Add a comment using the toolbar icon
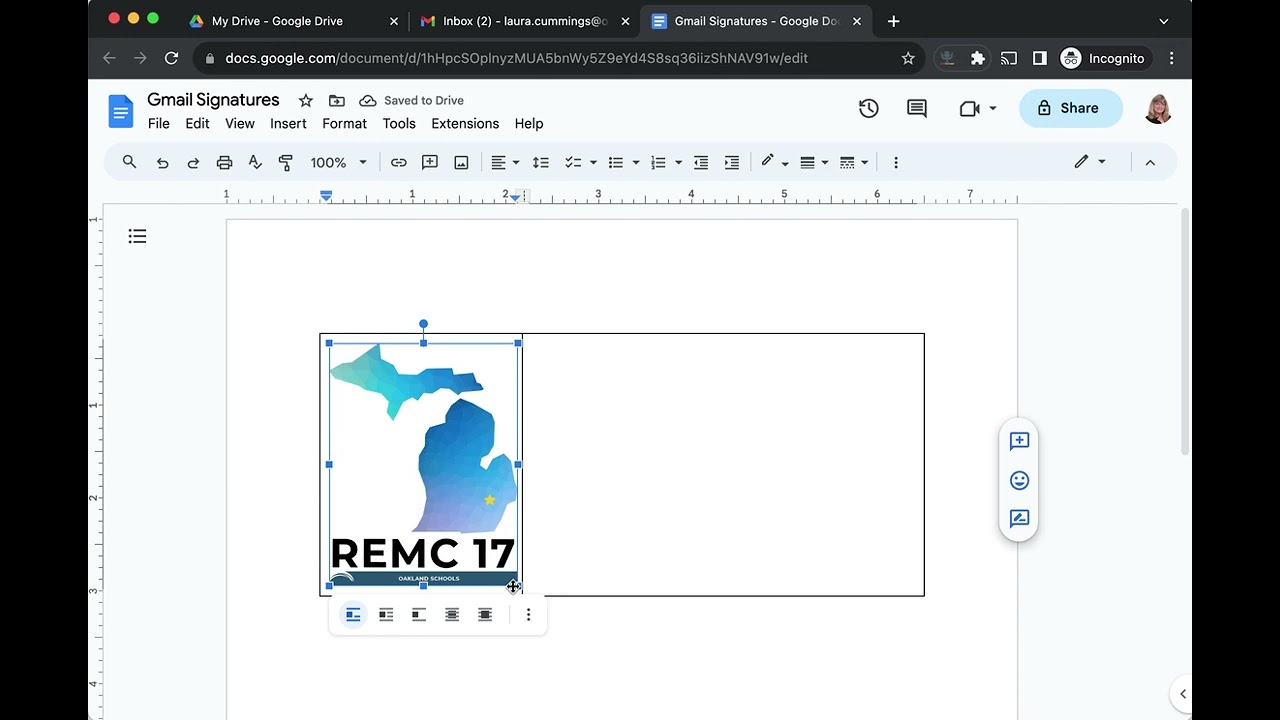The width and height of the screenshot is (1280, 720). tap(430, 162)
